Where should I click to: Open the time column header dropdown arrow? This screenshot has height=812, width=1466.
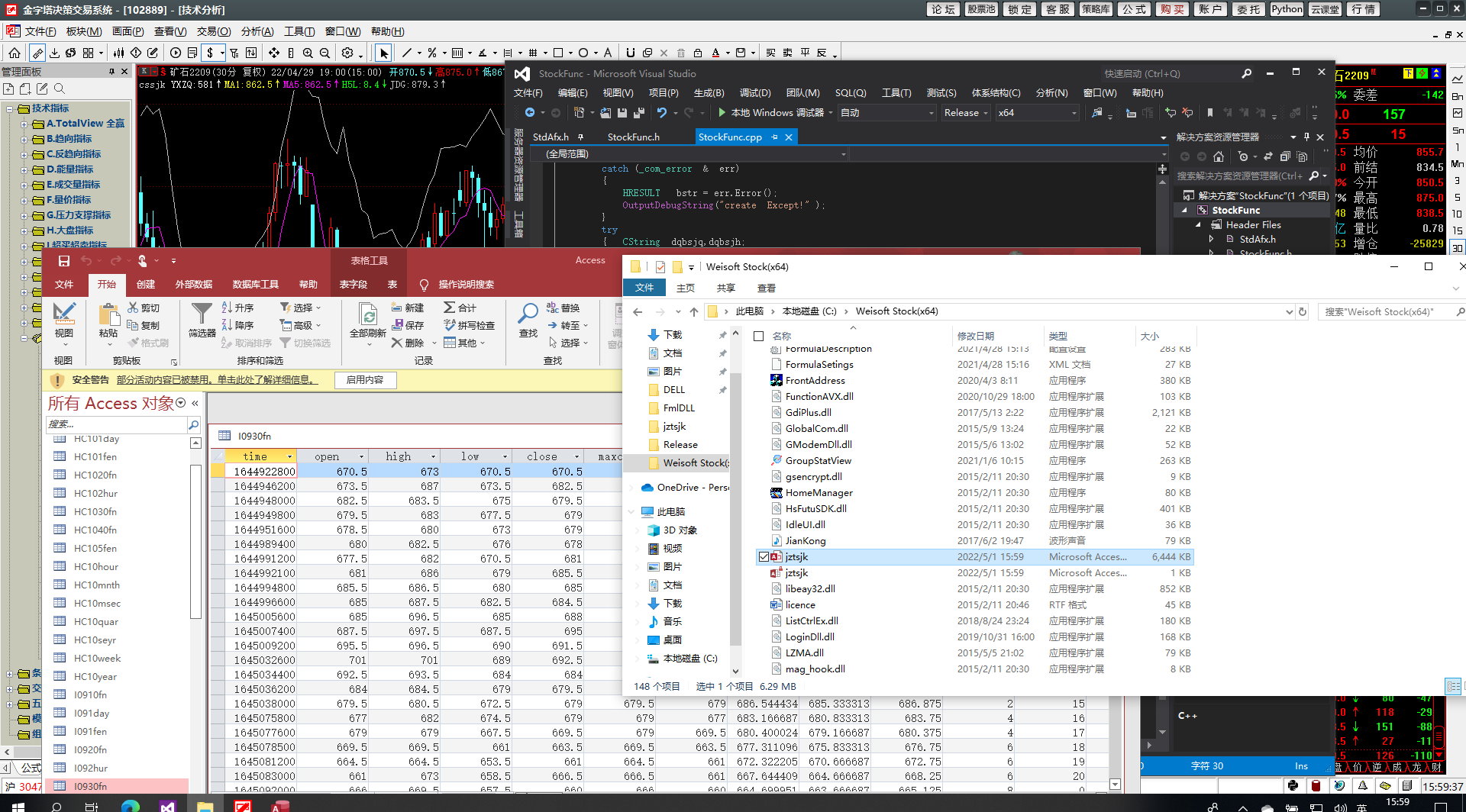coord(289,456)
